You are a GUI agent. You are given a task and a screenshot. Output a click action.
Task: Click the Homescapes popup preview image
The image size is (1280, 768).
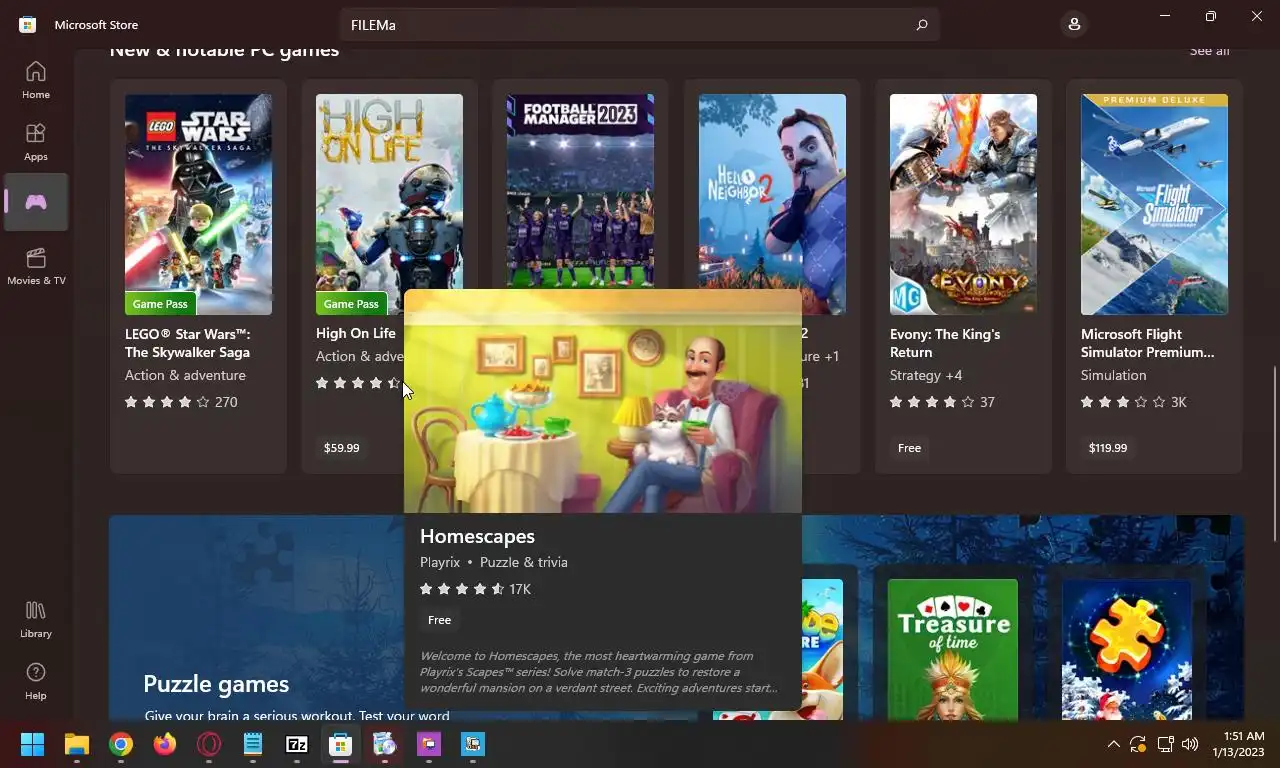[603, 402]
